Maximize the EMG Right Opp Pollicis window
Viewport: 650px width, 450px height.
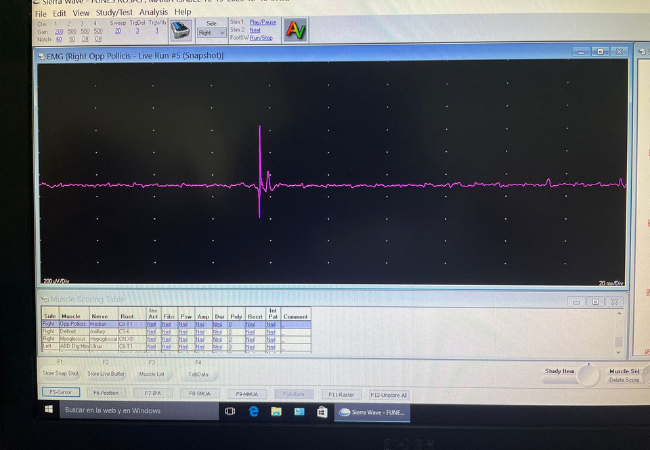pyautogui.click(x=600, y=52)
